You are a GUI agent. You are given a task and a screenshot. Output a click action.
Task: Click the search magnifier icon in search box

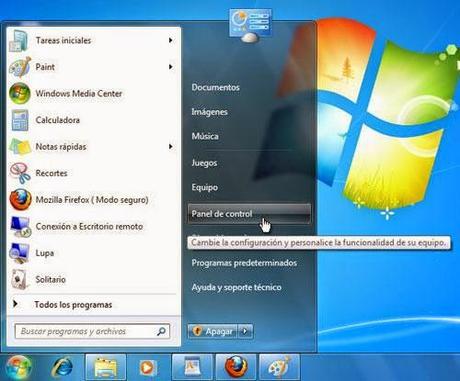pos(161,331)
